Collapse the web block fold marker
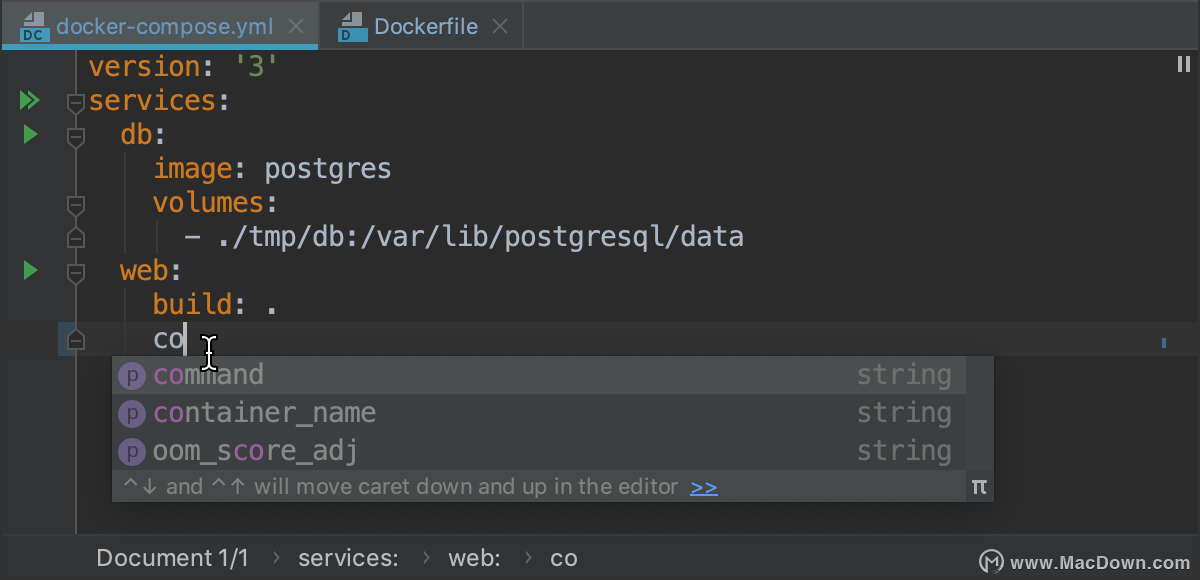This screenshot has height=580, width=1200. [x=75, y=272]
